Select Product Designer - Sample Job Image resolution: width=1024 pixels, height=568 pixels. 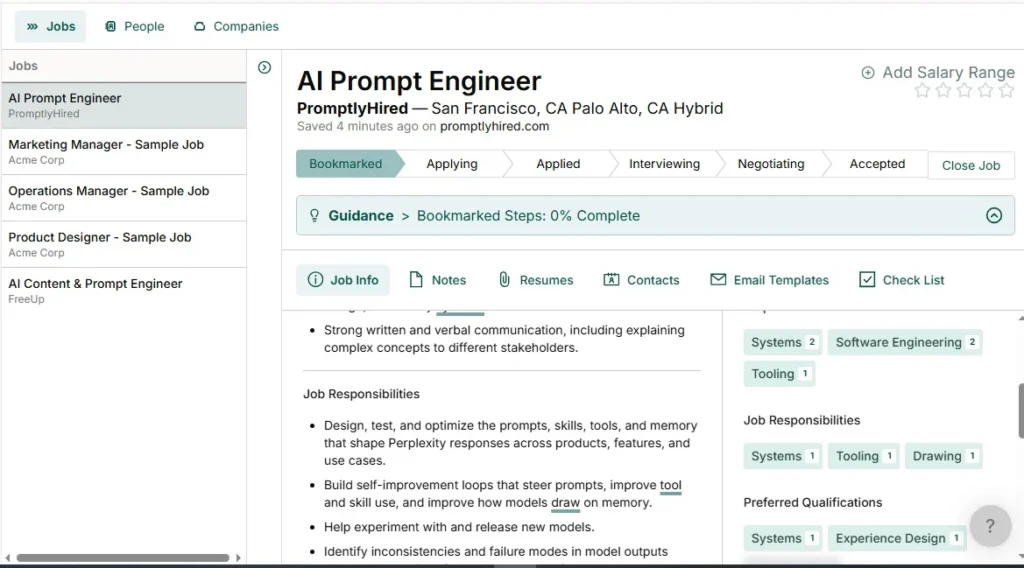[123, 244]
